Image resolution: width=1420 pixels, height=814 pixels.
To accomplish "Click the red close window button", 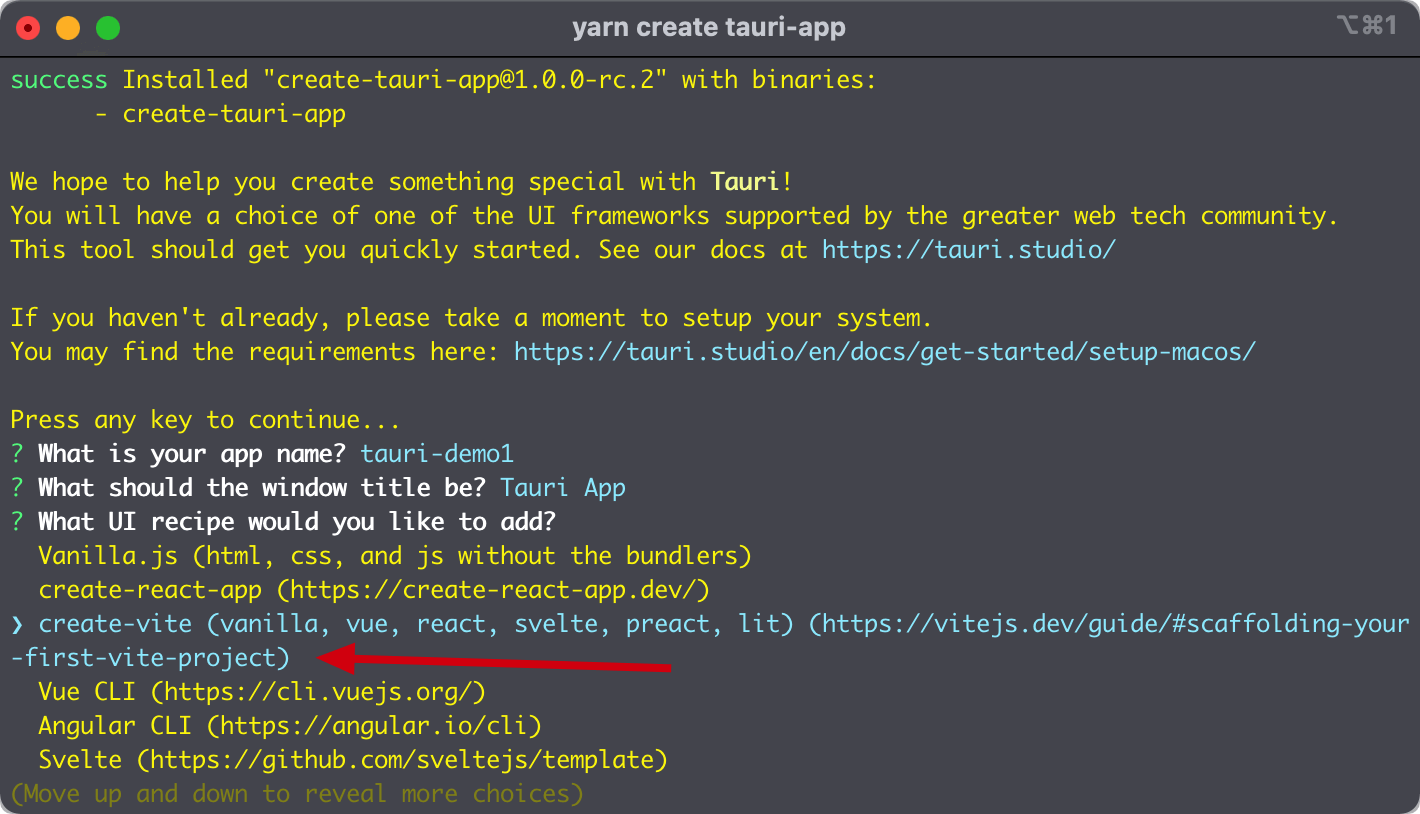I will 28,28.
